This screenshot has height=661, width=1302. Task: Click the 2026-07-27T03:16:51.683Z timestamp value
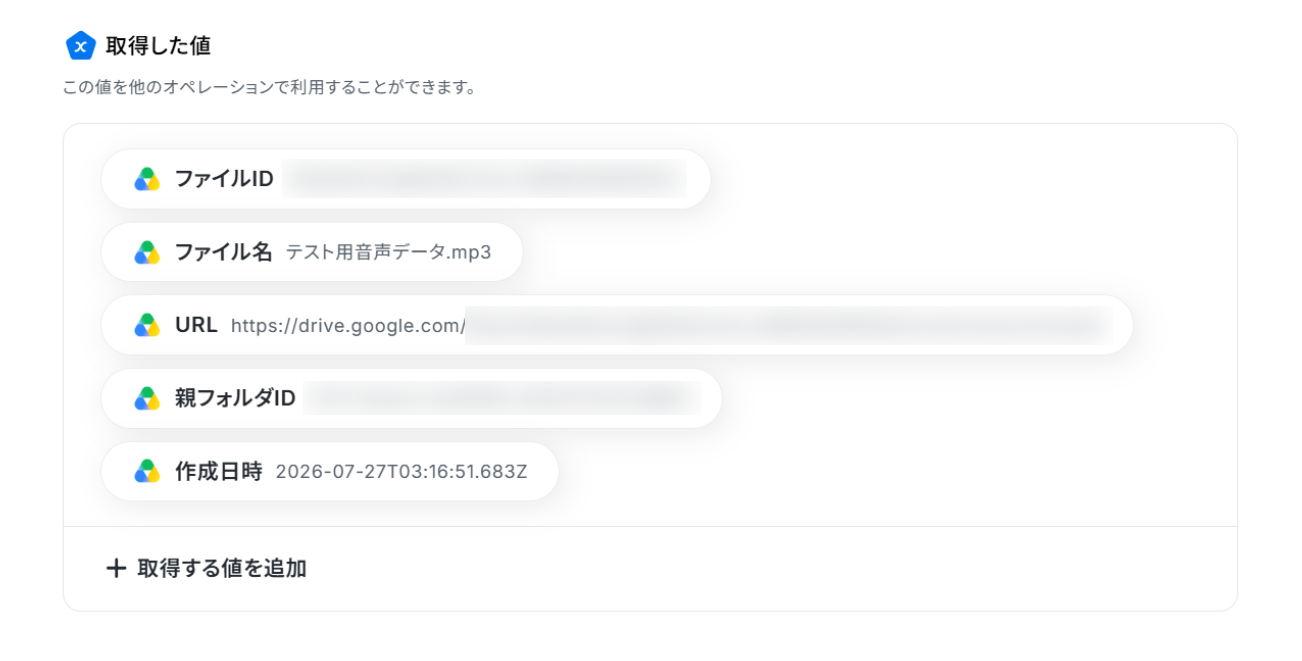click(401, 472)
